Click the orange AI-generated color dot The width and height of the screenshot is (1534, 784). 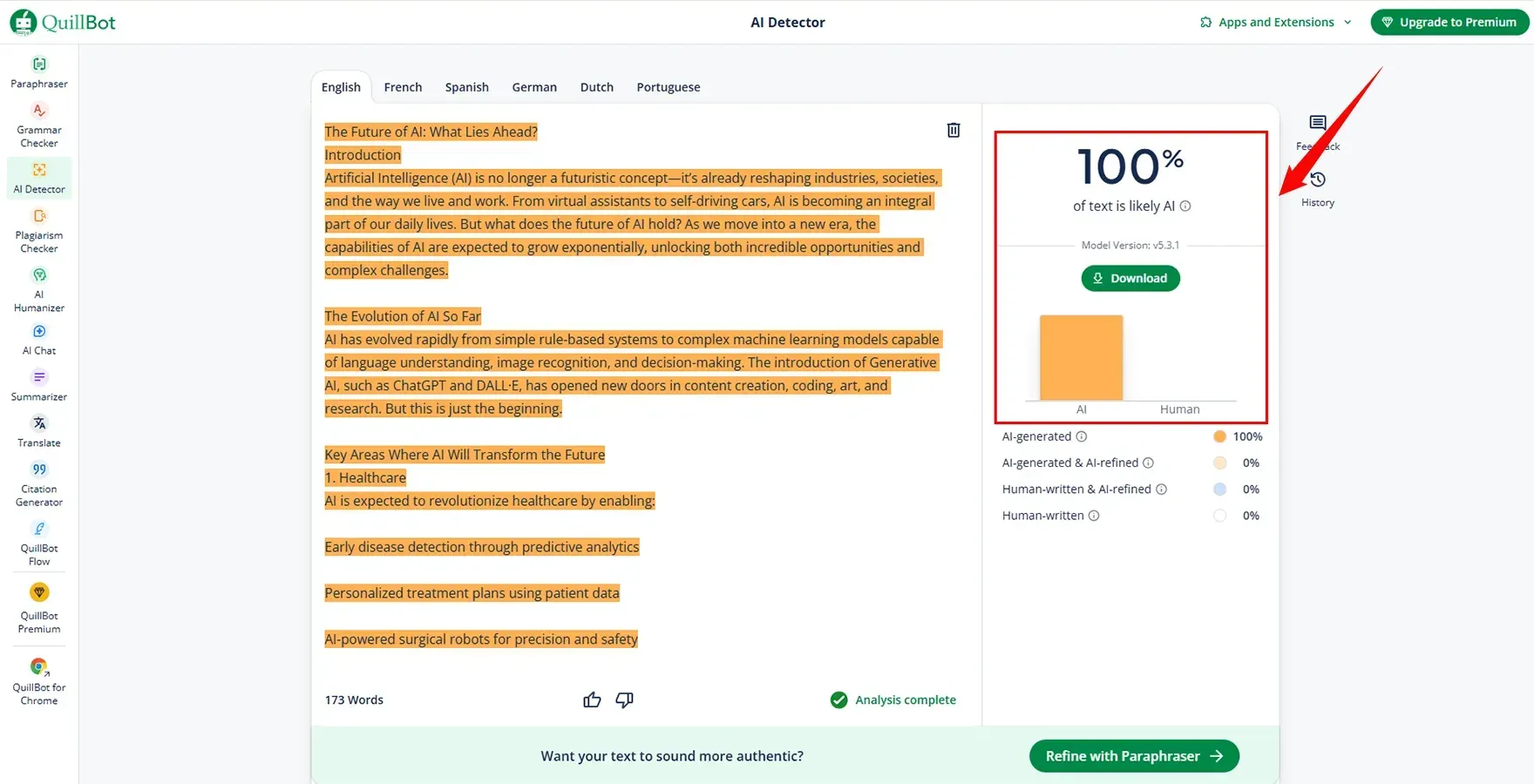1219,436
